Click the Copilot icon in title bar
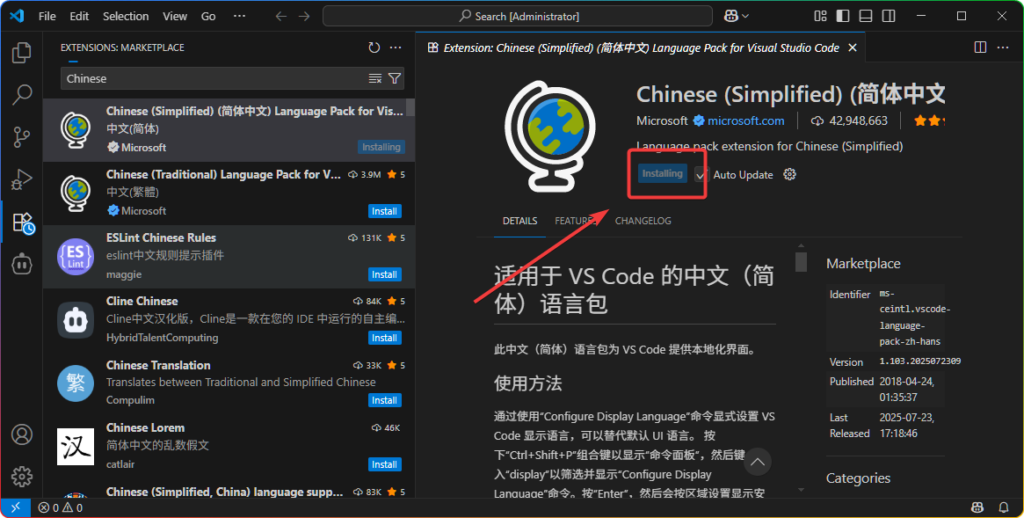The width and height of the screenshot is (1024, 518). click(731, 16)
